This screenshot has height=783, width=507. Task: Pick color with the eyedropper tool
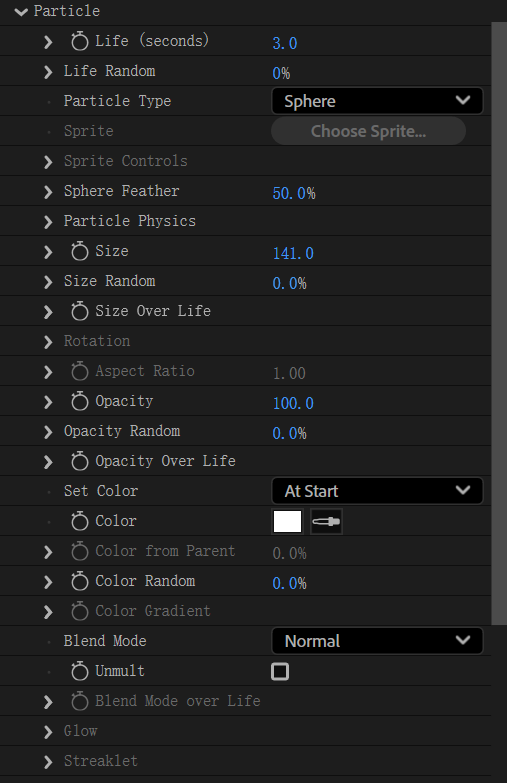tap(326, 522)
